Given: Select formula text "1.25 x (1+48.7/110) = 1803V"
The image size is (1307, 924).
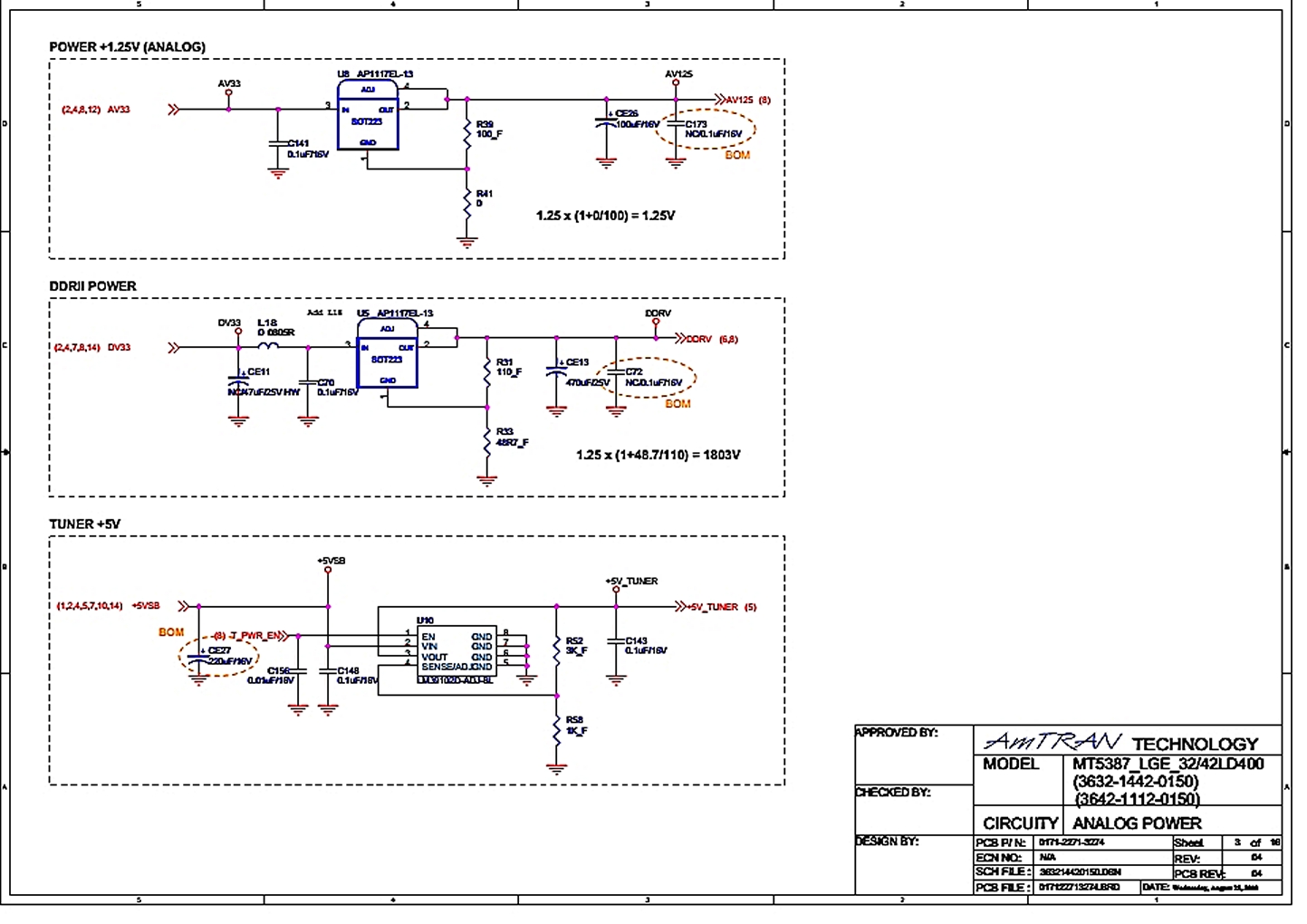Looking at the screenshot, I should (658, 455).
